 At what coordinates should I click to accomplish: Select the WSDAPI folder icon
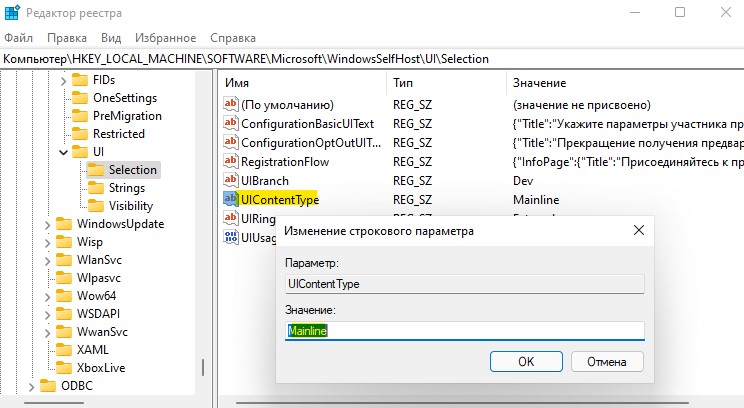[64, 314]
